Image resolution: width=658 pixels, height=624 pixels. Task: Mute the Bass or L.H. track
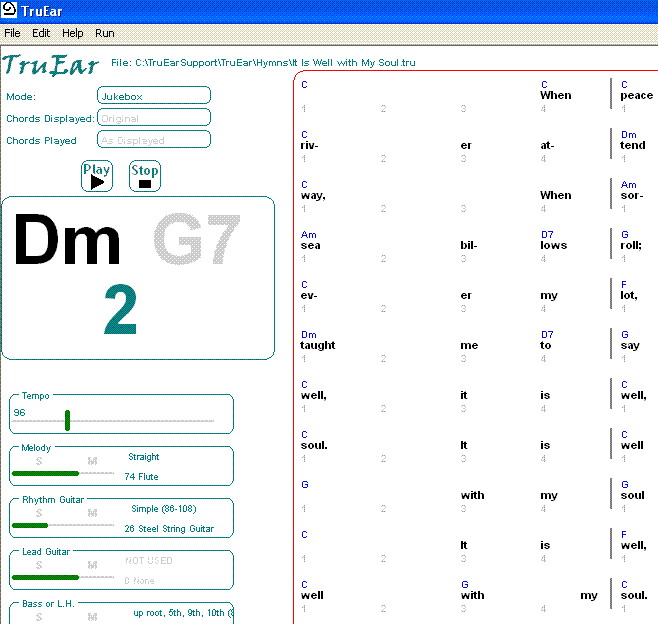[92, 617]
